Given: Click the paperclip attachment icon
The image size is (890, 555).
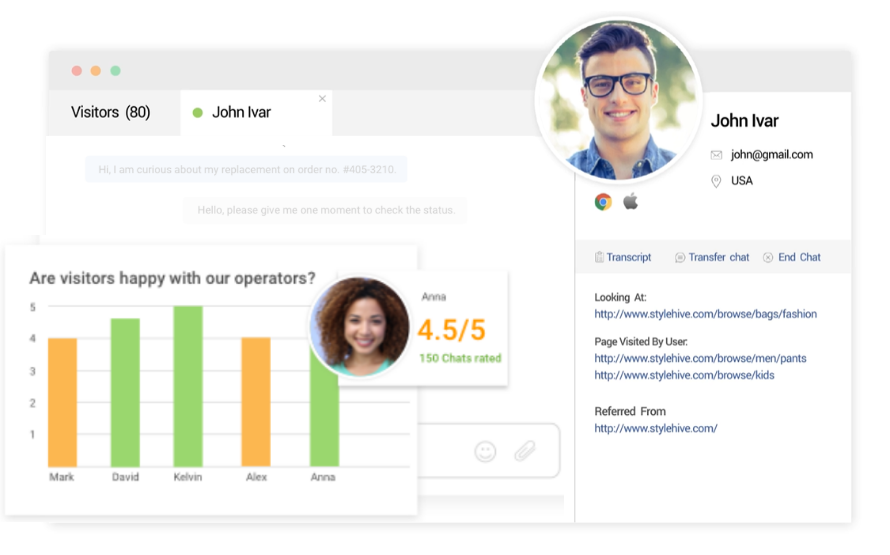Looking at the screenshot, I should [x=525, y=451].
